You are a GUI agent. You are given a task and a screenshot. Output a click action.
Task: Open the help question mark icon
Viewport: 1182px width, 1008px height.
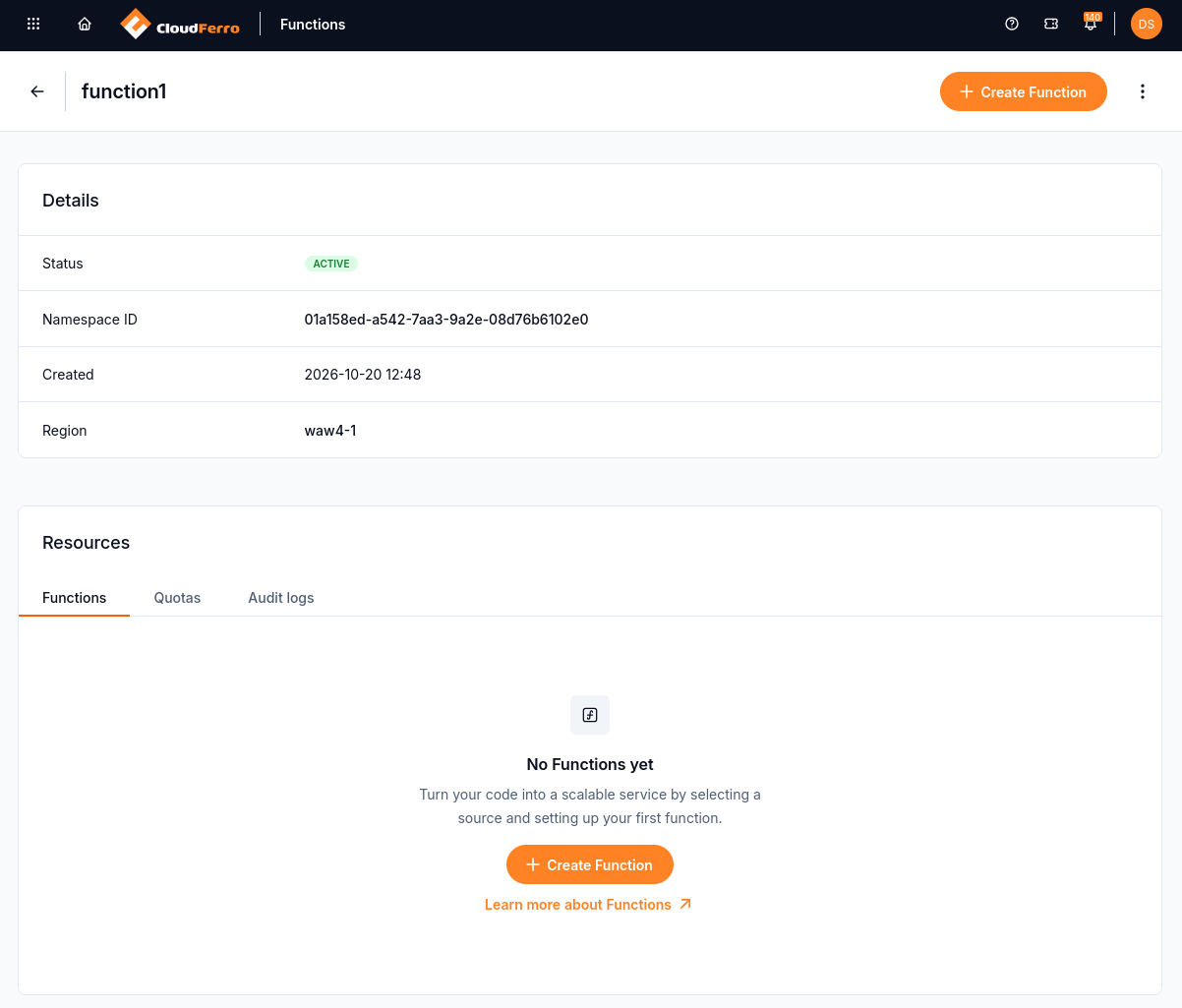click(1012, 25)
